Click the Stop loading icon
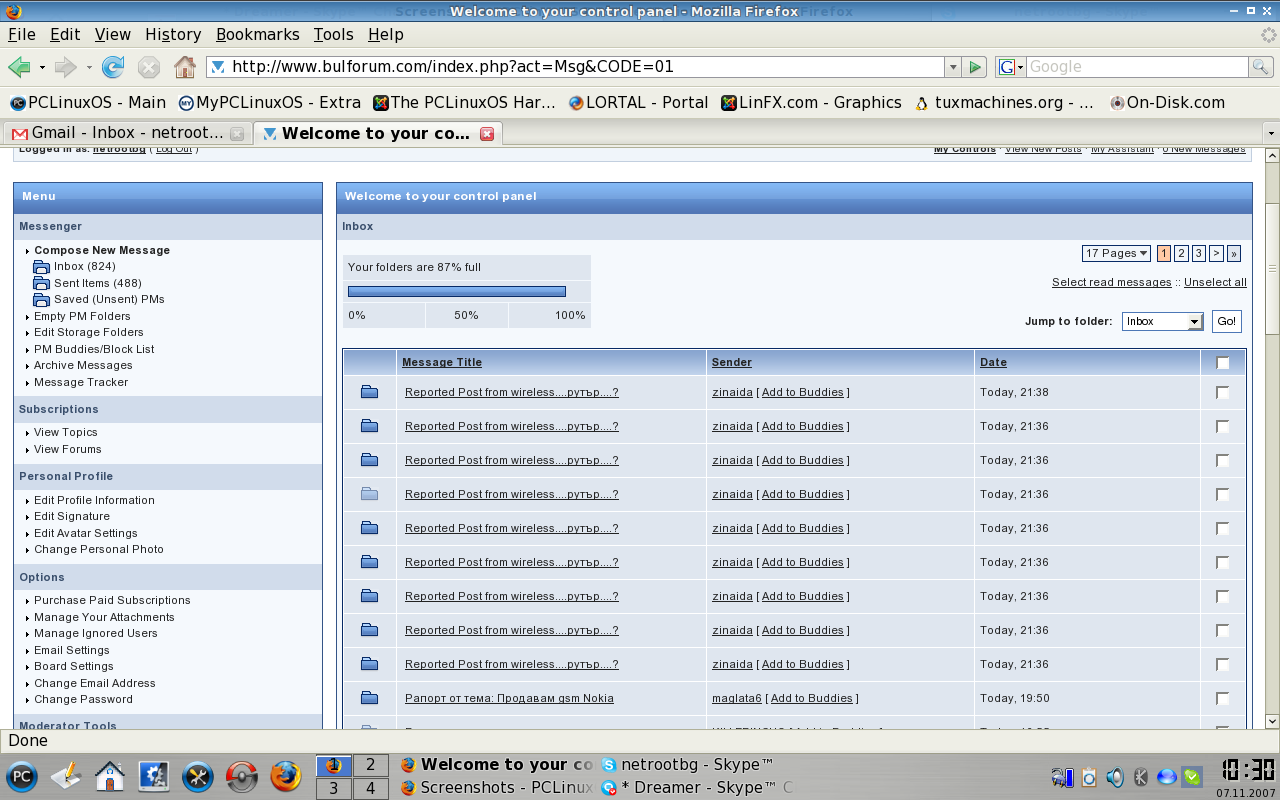 [149, 67]
